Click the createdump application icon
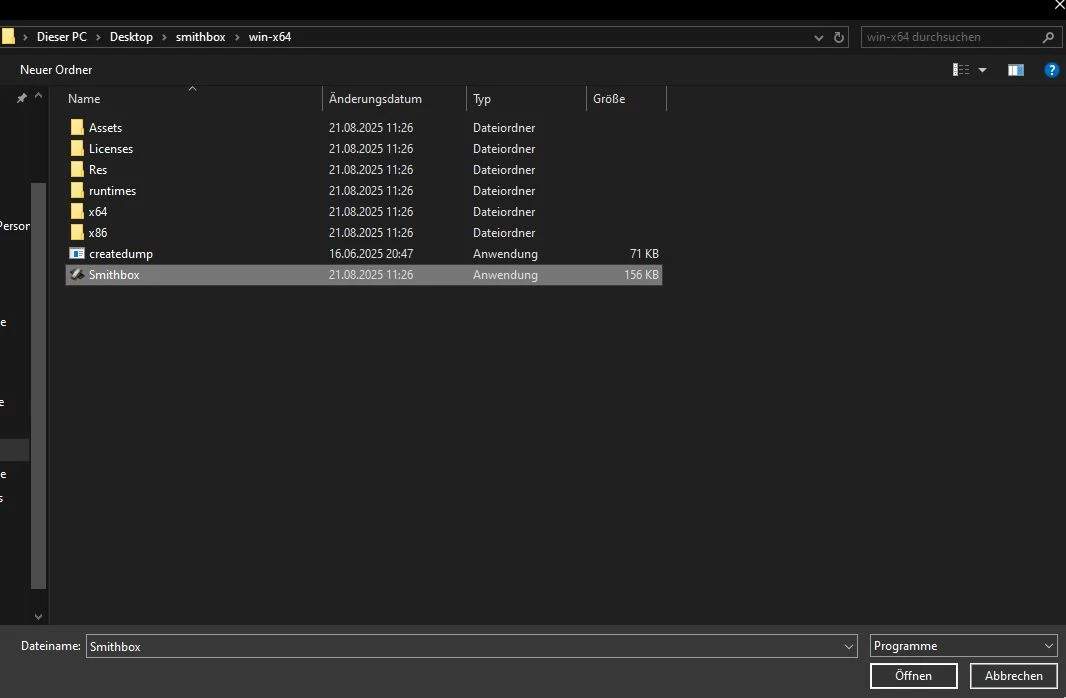 click(77, 253)
